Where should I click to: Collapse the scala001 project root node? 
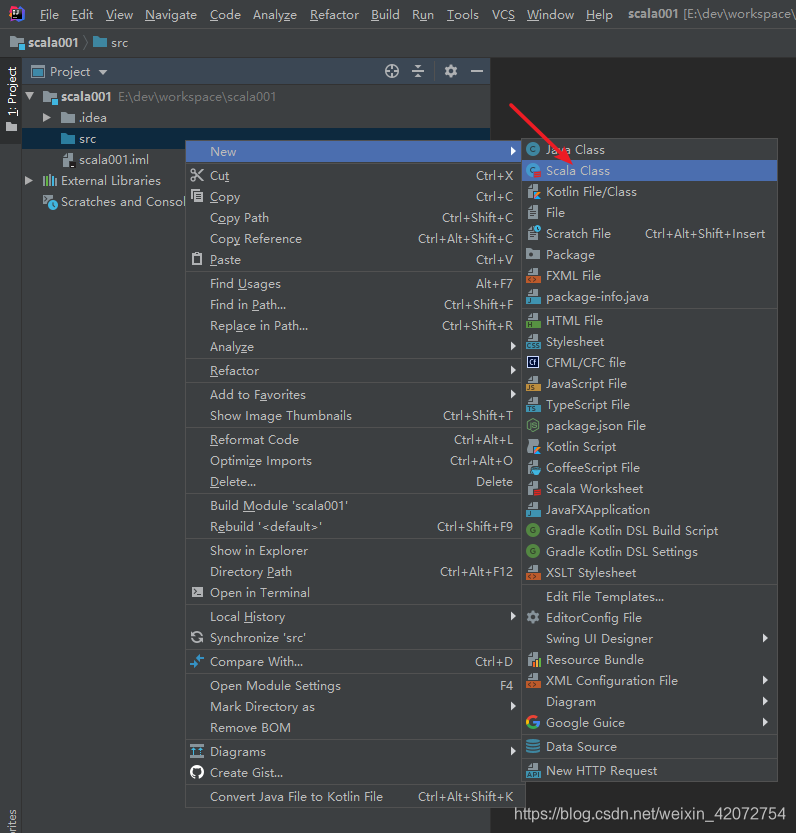[x=30, y=96]
